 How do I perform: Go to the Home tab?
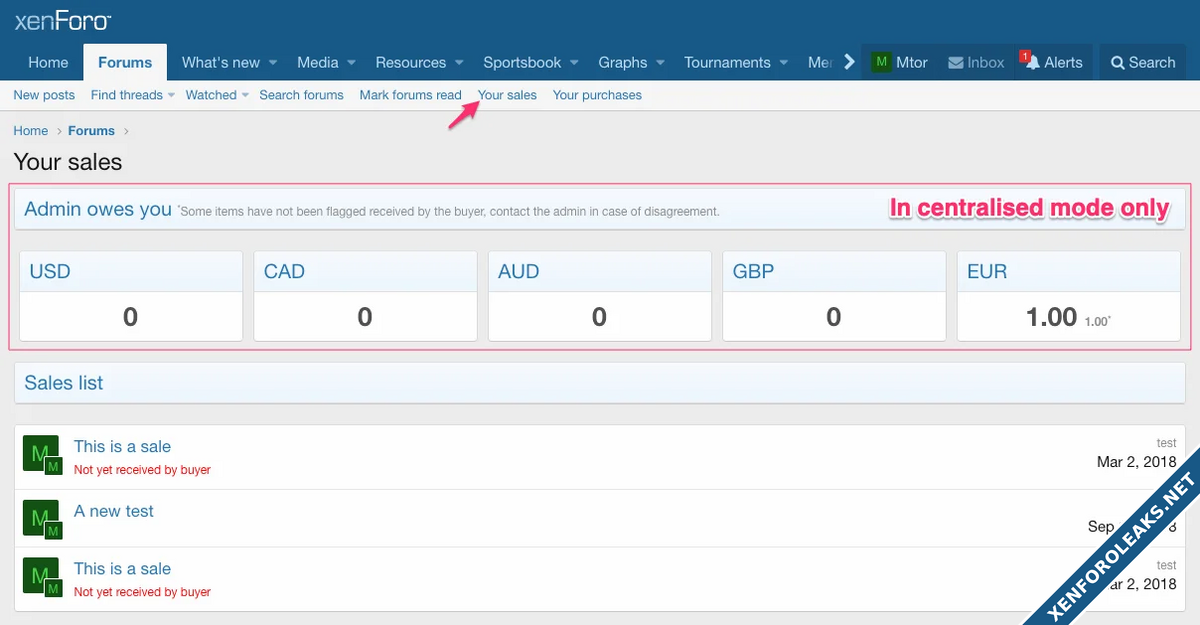(48, 62)
